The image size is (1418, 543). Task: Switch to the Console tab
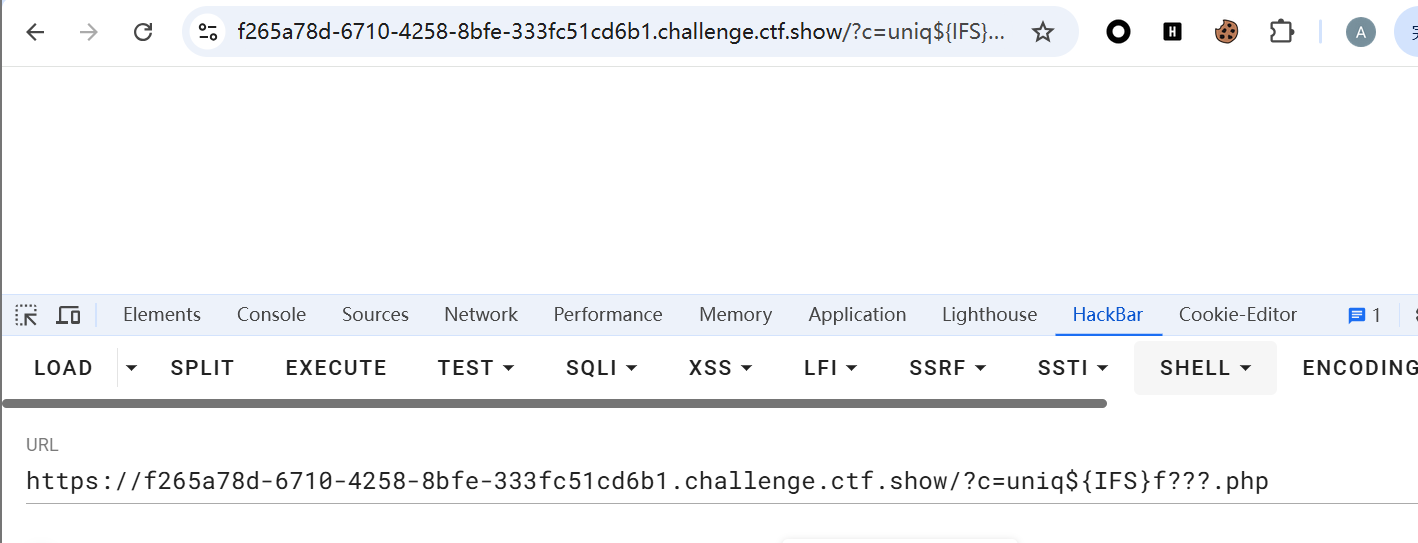pyautogui.click(x=271, y=315)
